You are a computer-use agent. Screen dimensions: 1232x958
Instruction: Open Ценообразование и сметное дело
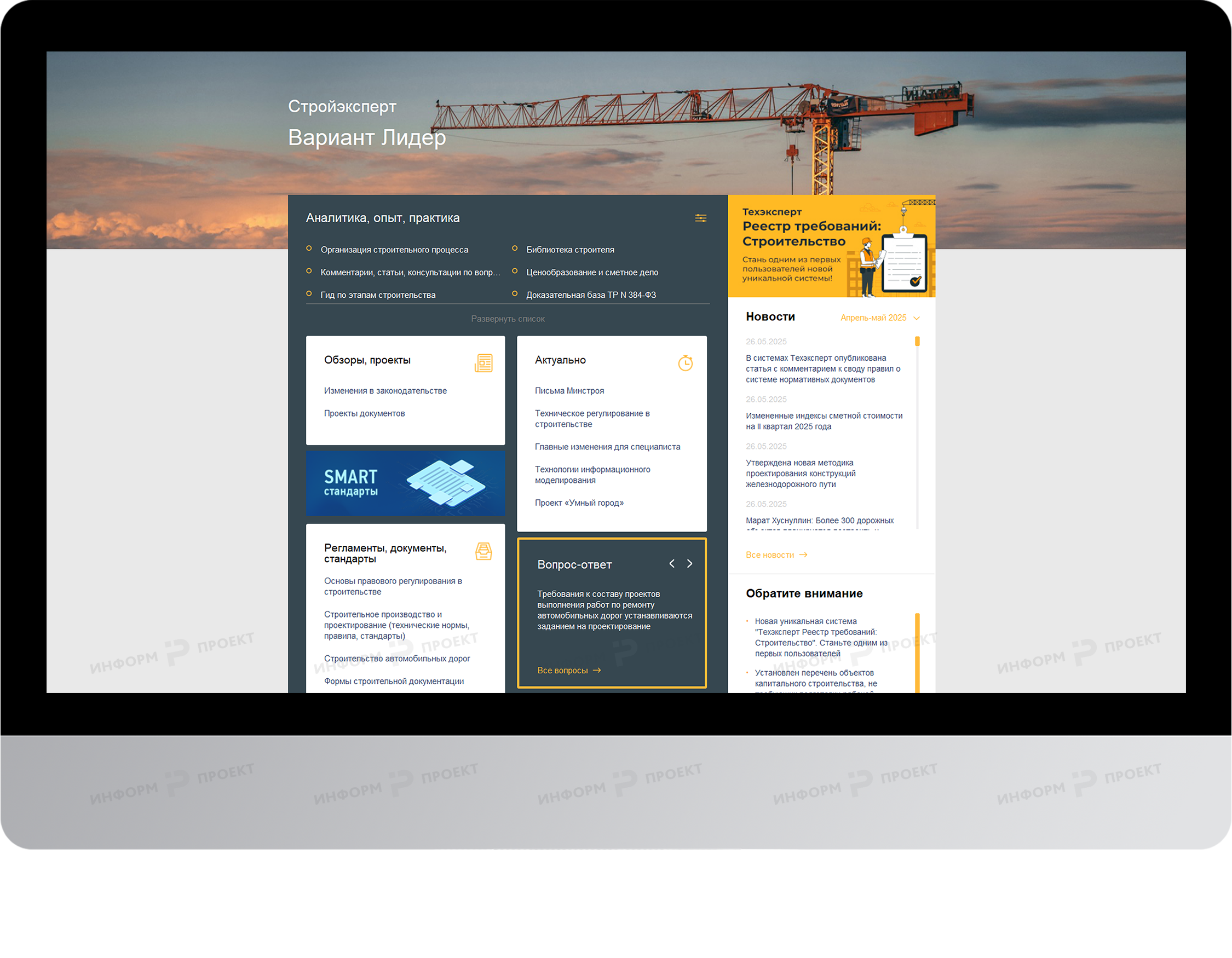592,272
